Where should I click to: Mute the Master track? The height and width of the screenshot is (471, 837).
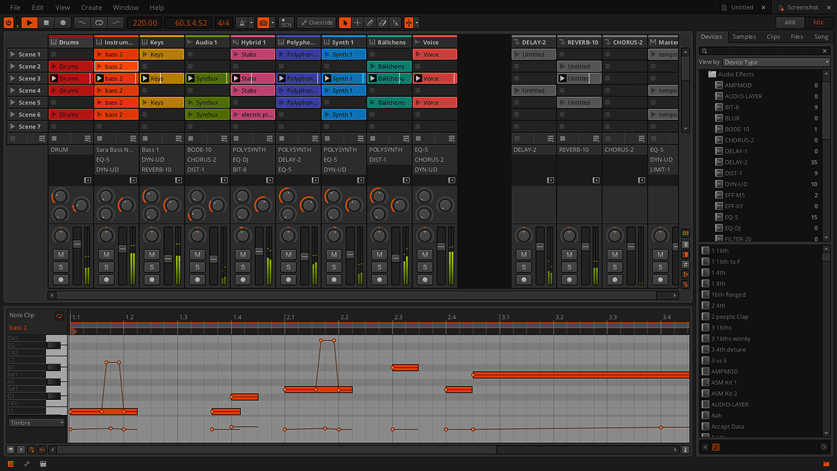tap(660, 255)
